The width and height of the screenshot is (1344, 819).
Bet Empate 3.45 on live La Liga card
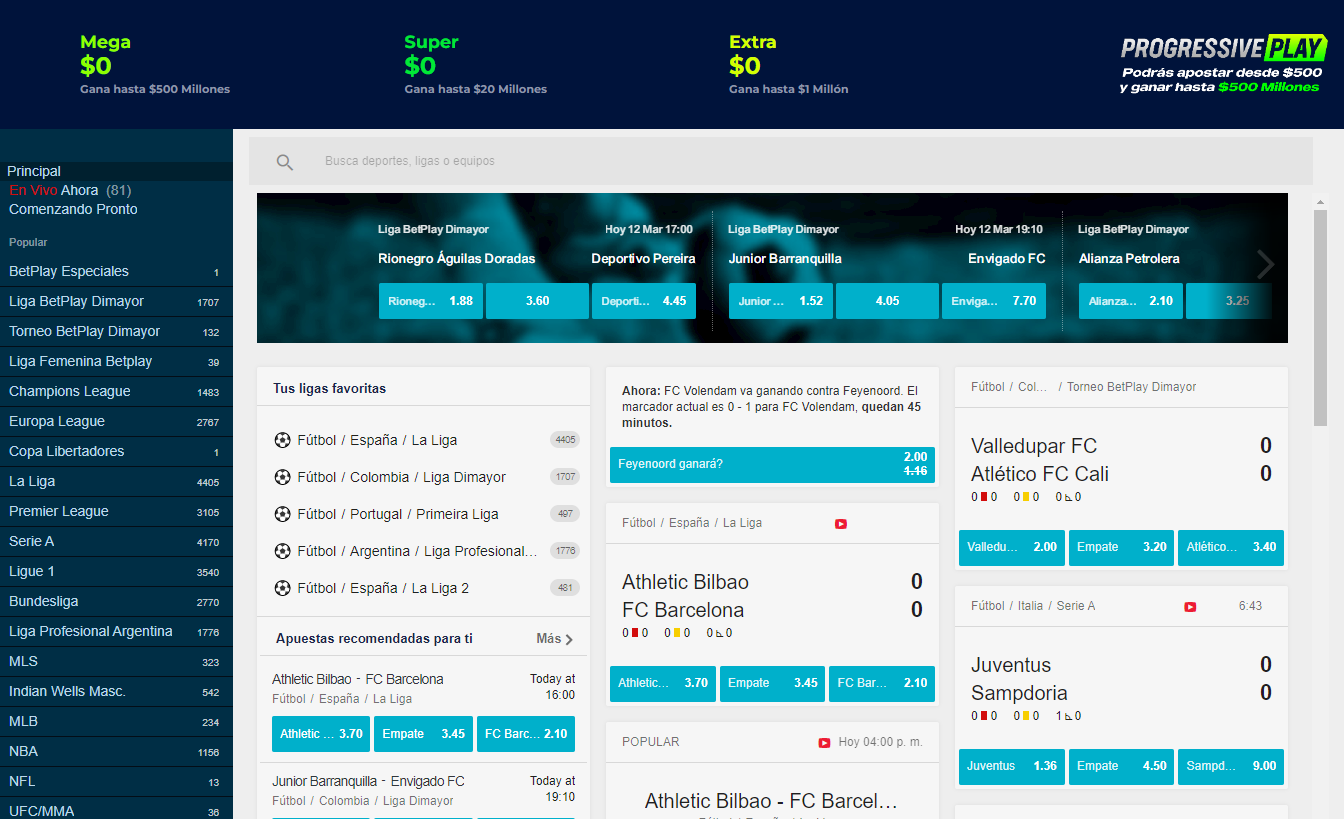(x=772, y=684)
